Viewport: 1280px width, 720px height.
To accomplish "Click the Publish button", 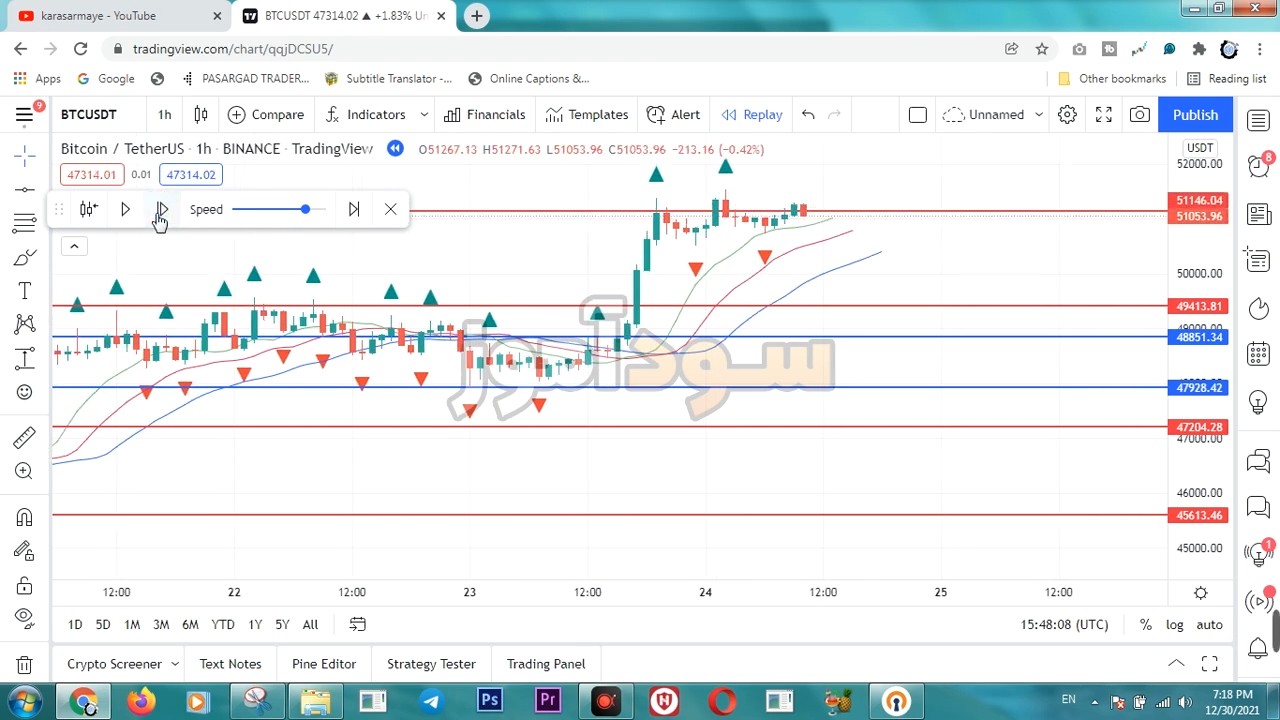I will pos(1195,115).
